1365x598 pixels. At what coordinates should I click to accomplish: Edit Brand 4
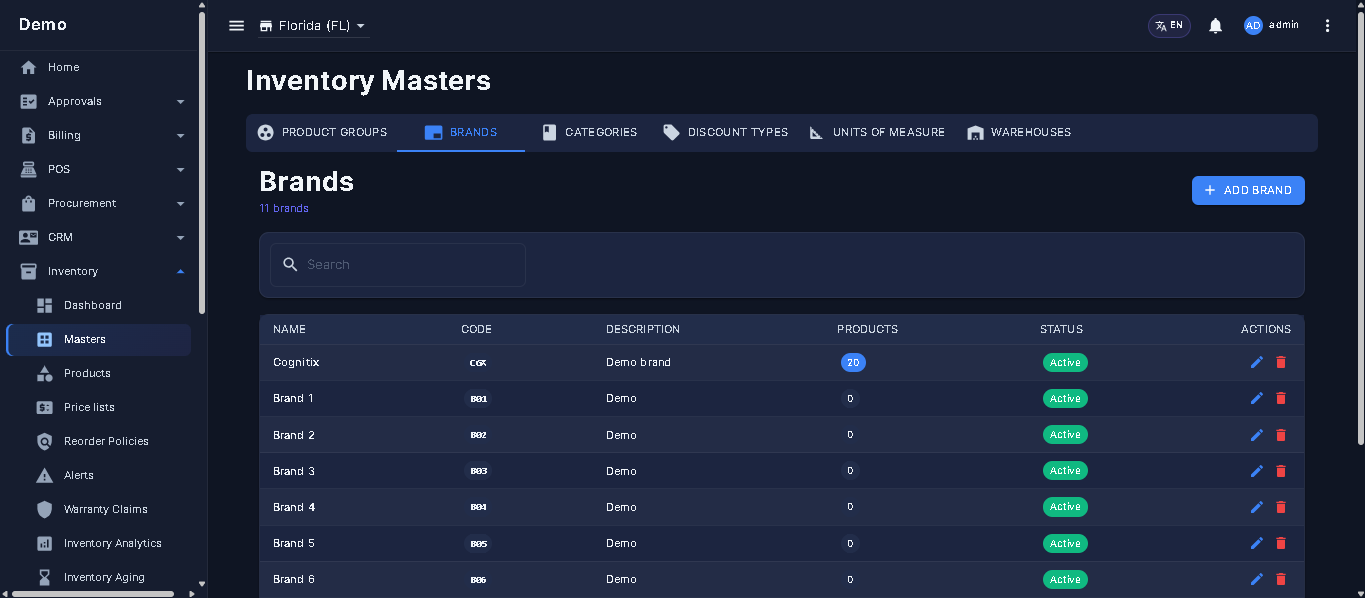tap(1257, 507)
